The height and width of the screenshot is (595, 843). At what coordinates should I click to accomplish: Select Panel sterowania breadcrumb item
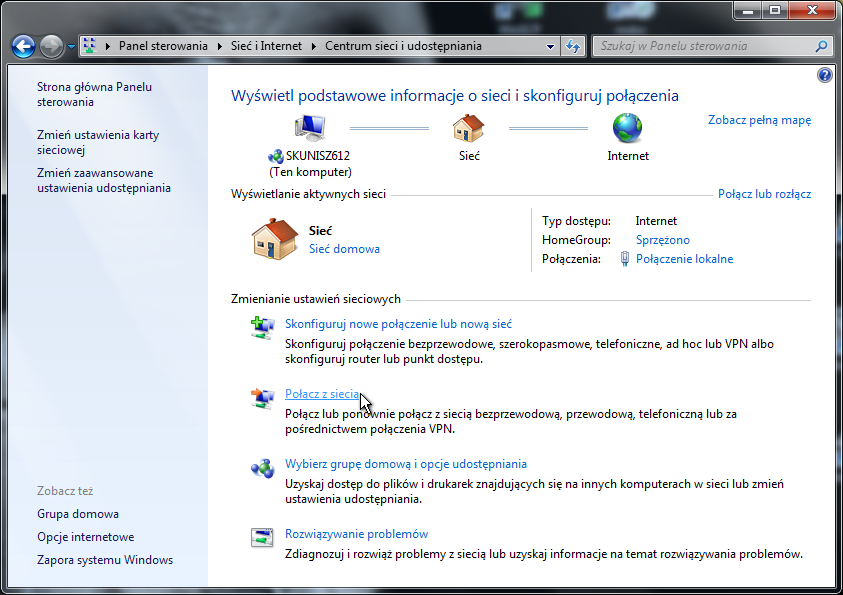point(163,46)
